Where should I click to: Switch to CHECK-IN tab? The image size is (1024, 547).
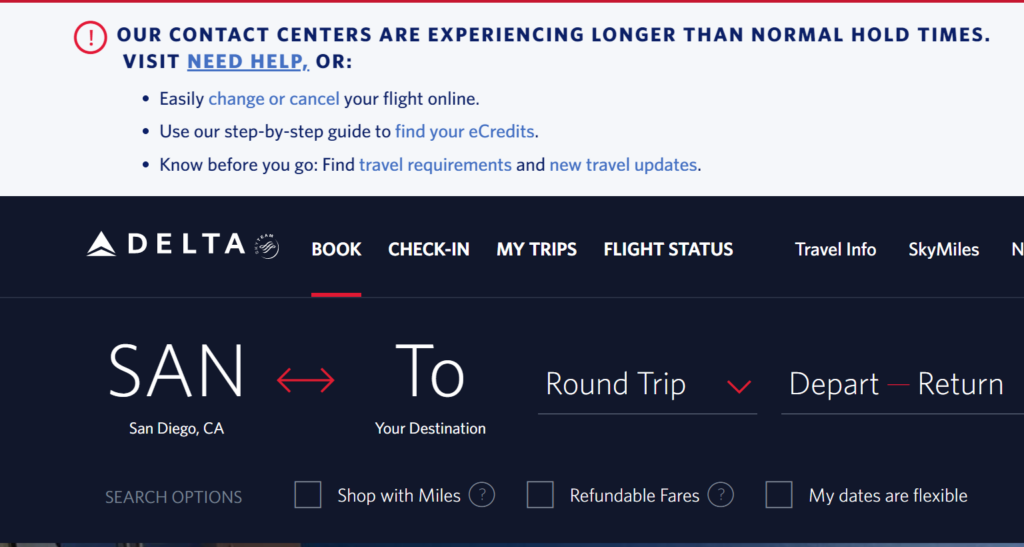428,249
